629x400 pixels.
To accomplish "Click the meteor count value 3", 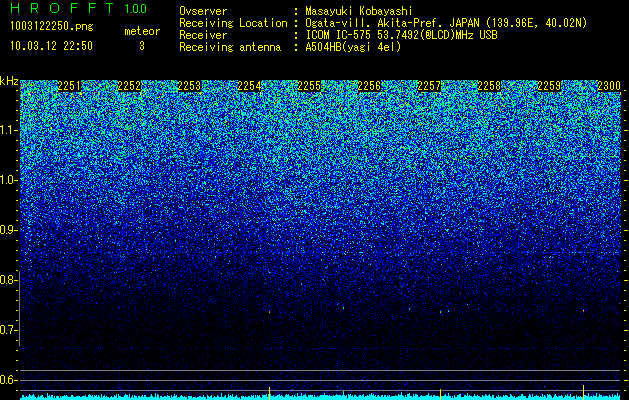I will [142, 46].
